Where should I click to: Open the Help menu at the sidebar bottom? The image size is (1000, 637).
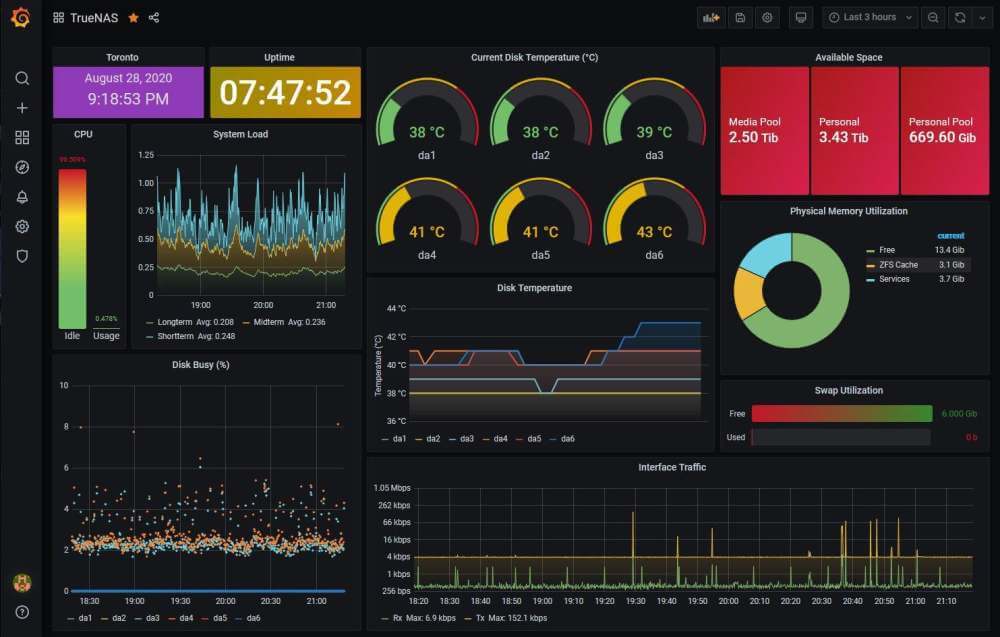pyautogui.click(x=21, y=611)
